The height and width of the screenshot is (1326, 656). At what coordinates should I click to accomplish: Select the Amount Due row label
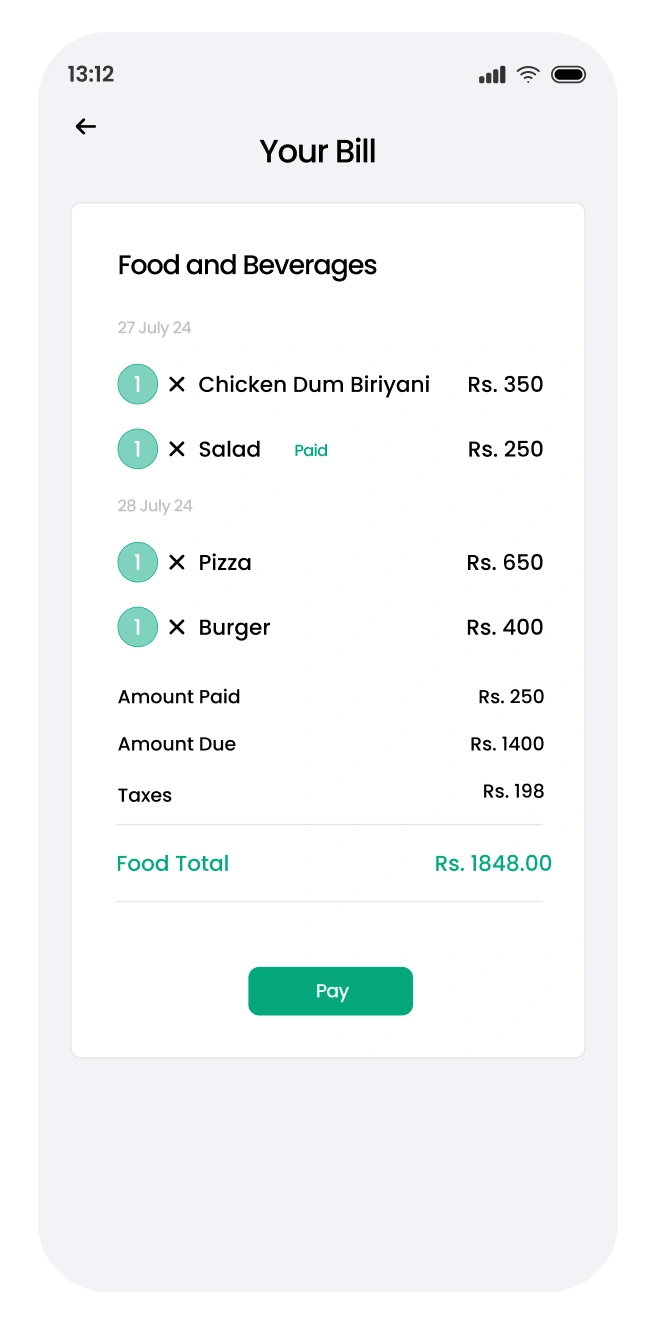(x=177, y=744)
